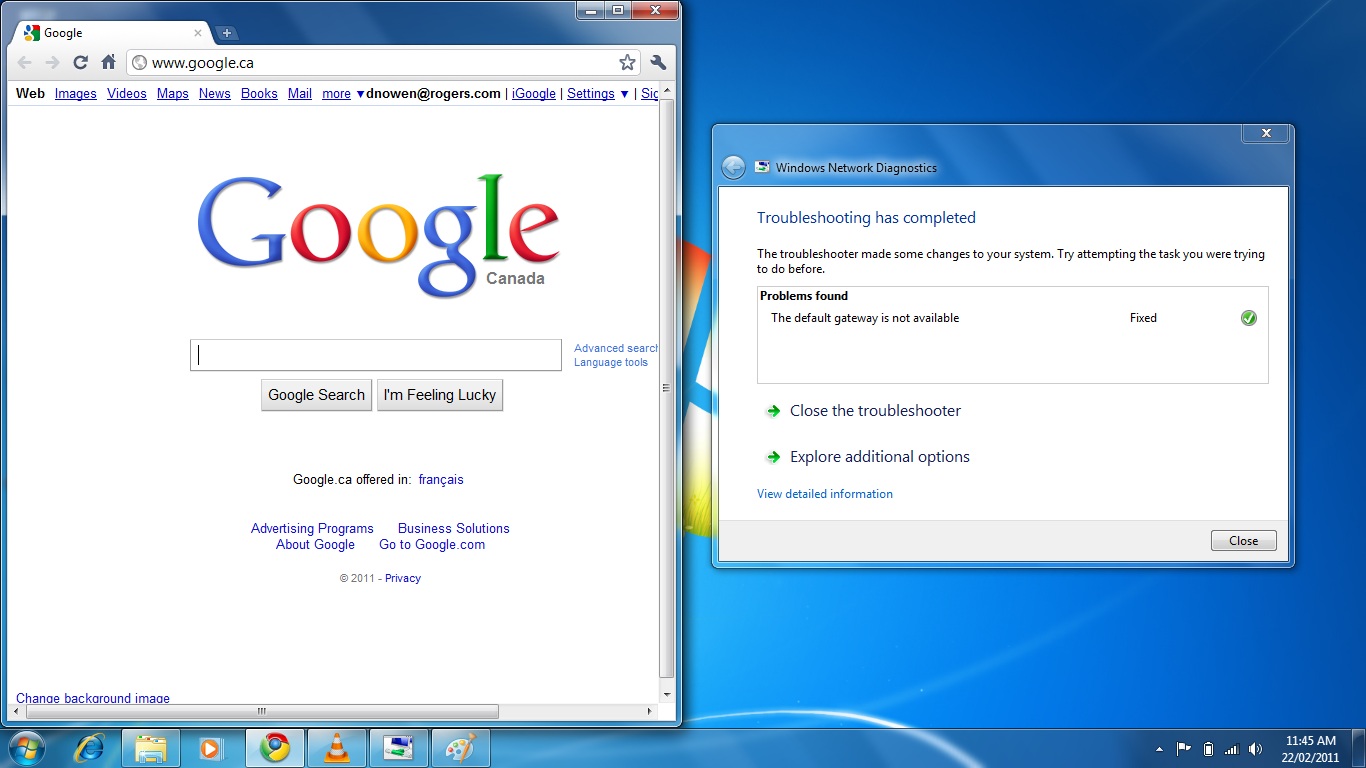Click the I'm Feeling Lucky button

pos(440,395)
